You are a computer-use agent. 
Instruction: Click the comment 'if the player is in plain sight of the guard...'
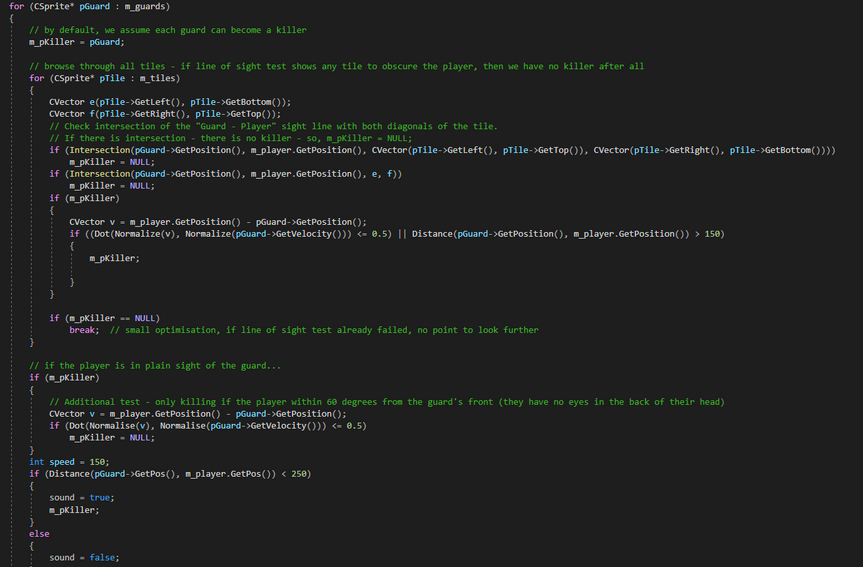[x=155, y=366]
